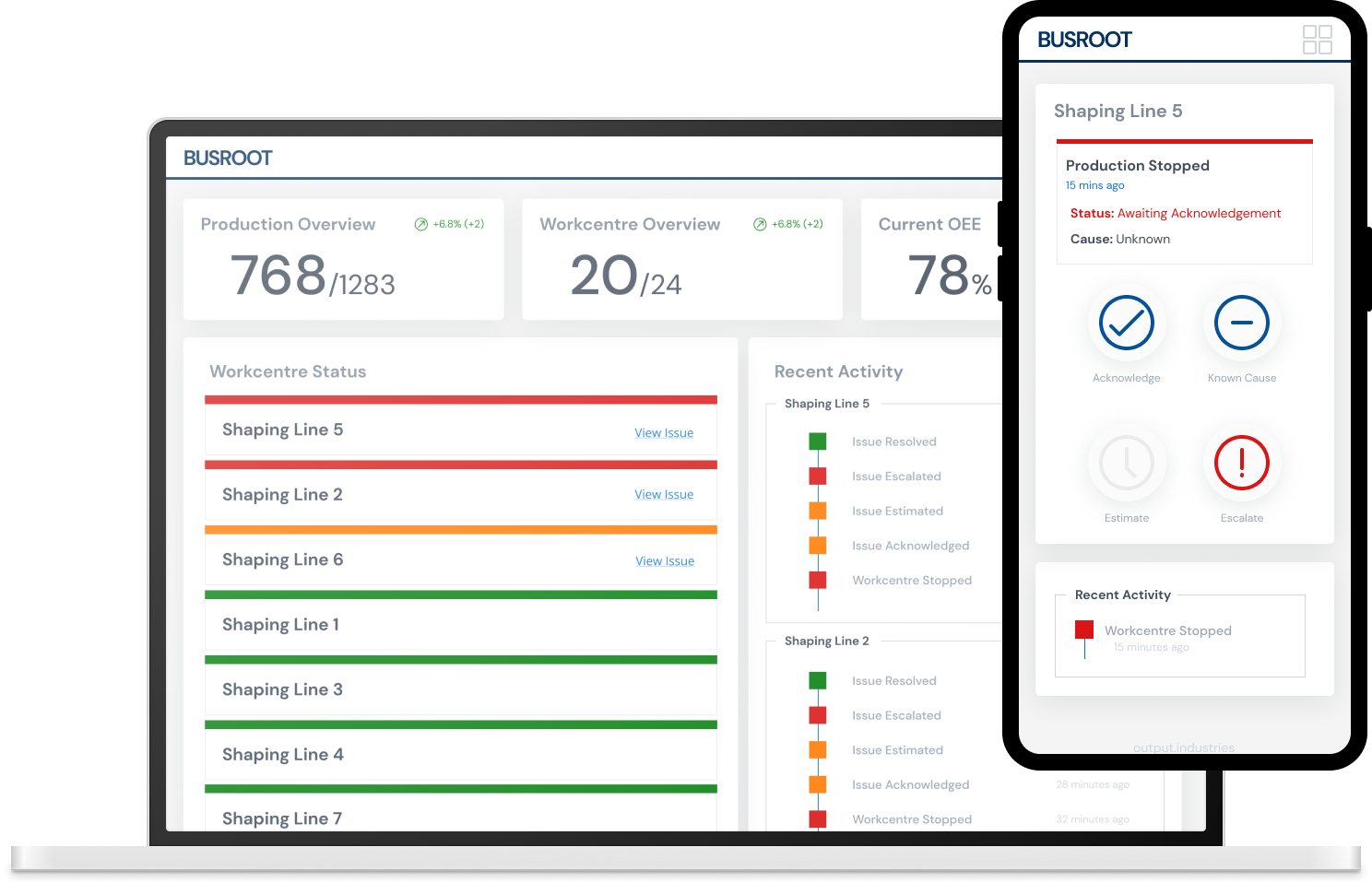Image resolution: width=1372 pixels, height=883 pixels.
Task: Tap the Known Cause minus icon
Action: (1242, 323)
